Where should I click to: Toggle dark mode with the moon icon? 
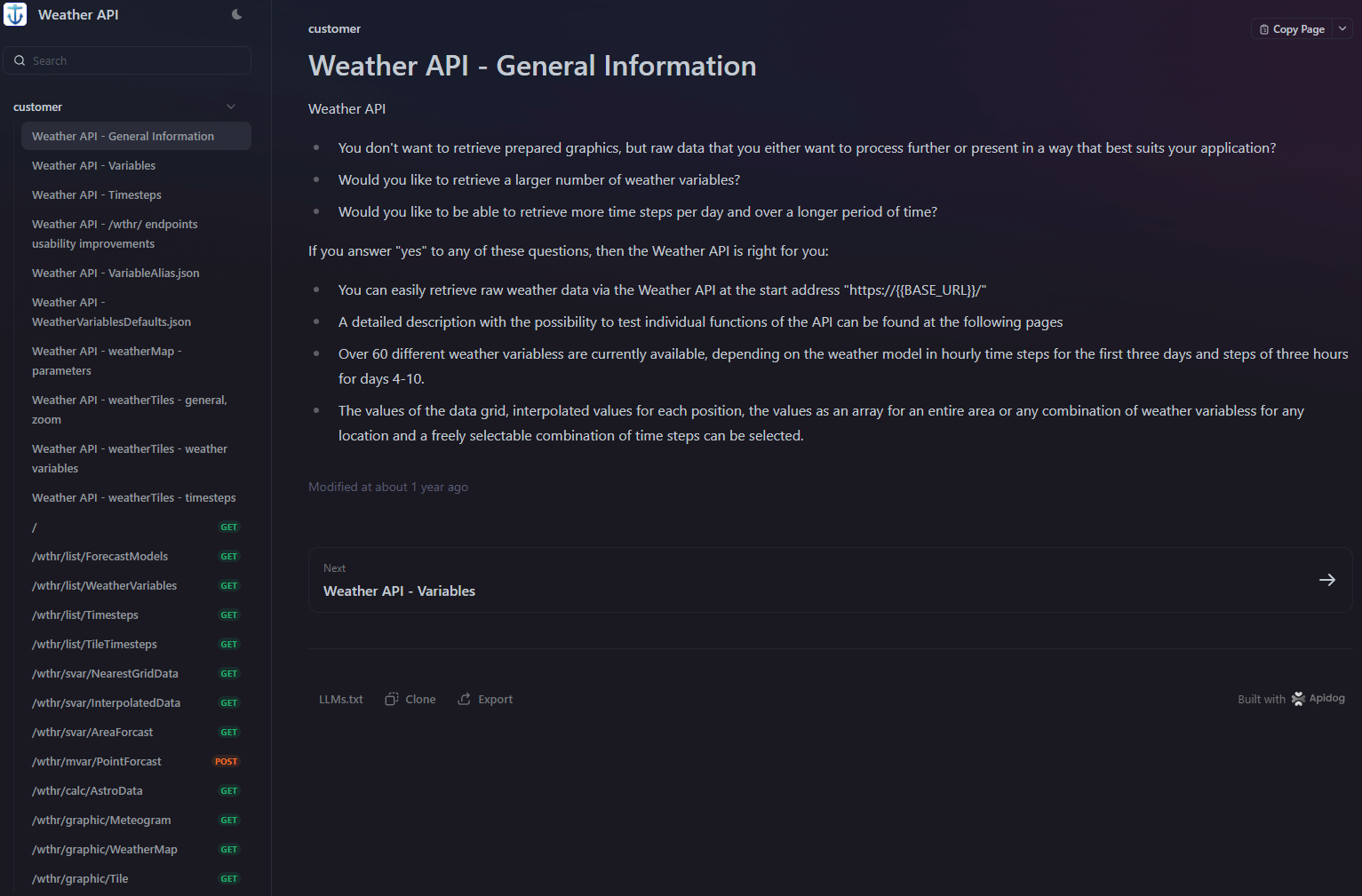[x=237, y=14]
